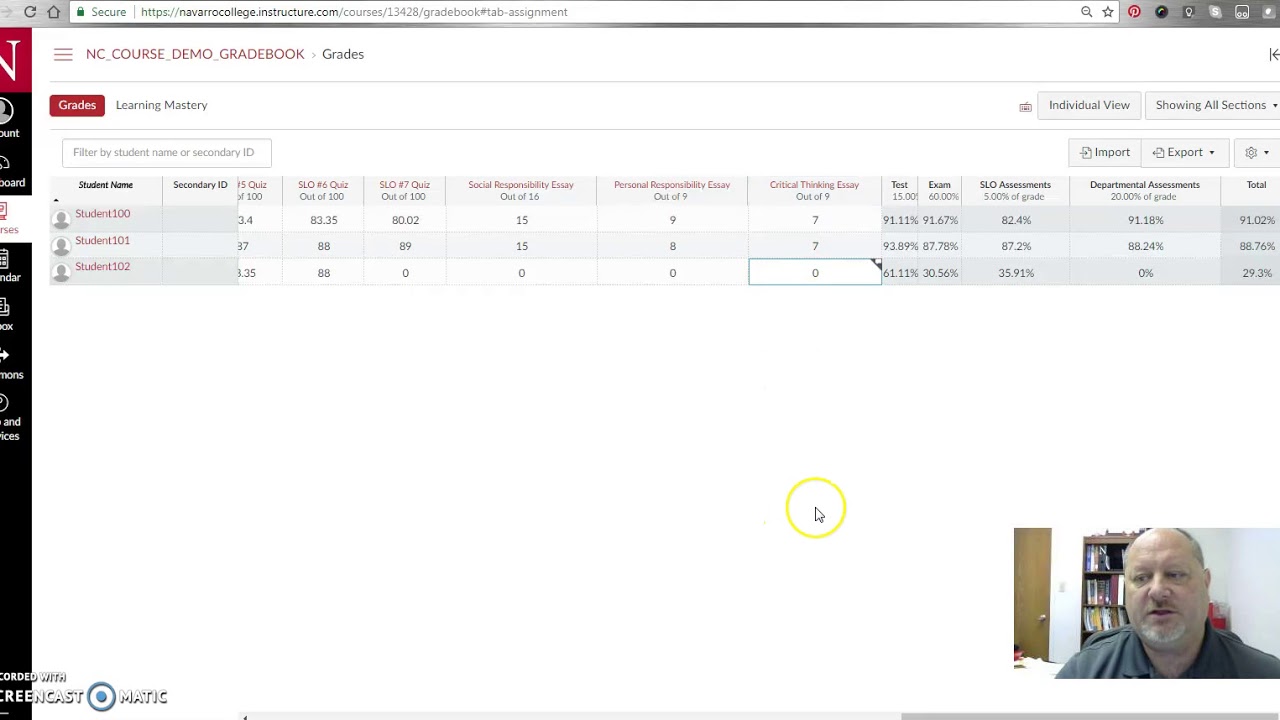Bookmark this page with the star icon
Viewport: 1280px width, 720px height.
tap(1108, 12)
